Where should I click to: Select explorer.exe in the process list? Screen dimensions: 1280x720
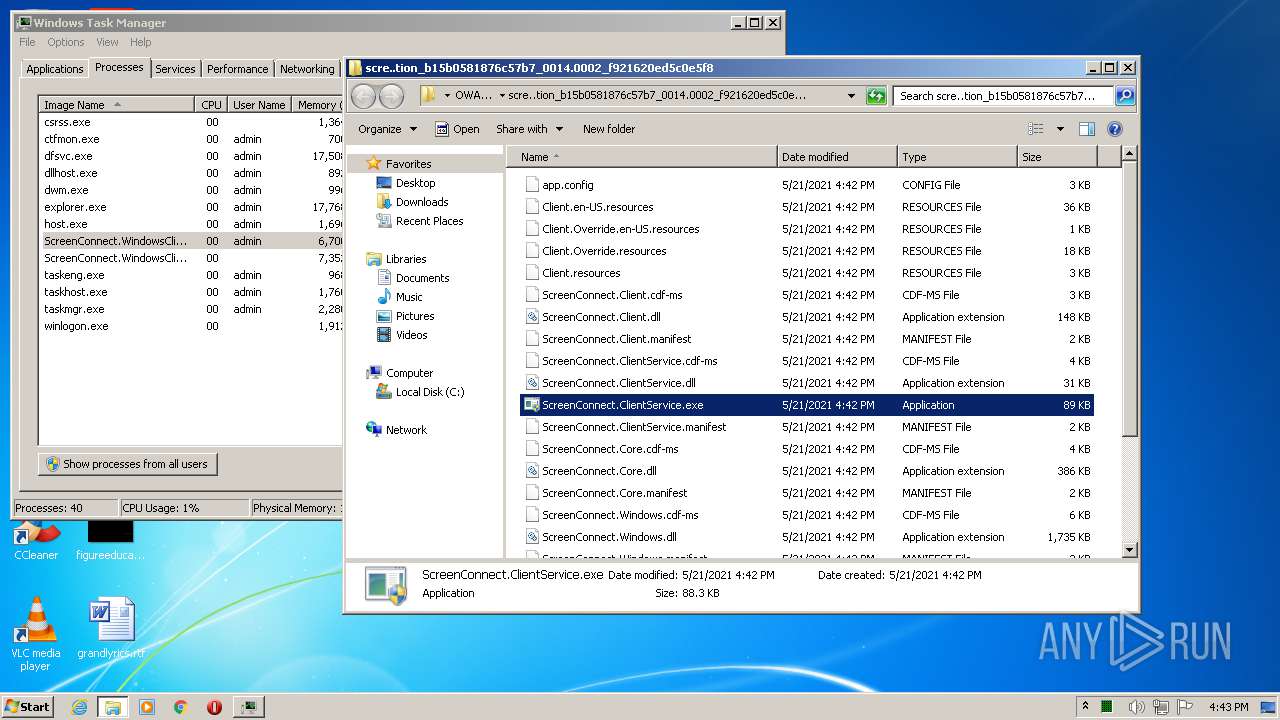[x=191, y=207]
